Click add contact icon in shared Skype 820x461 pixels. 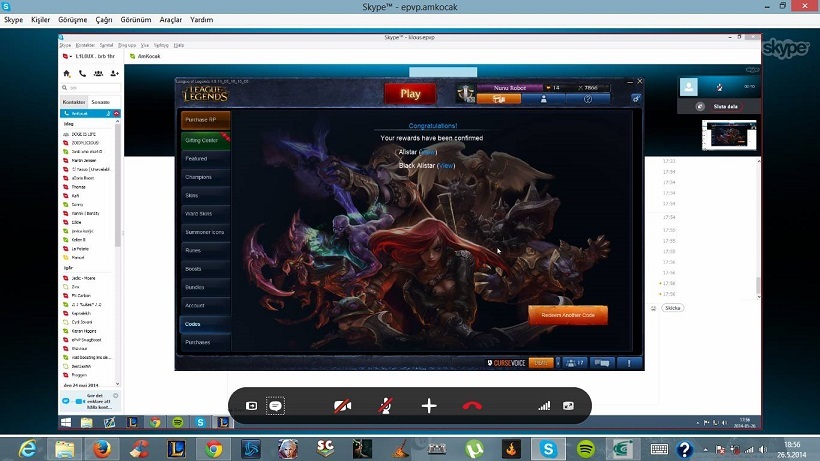[x=115, y=73]
